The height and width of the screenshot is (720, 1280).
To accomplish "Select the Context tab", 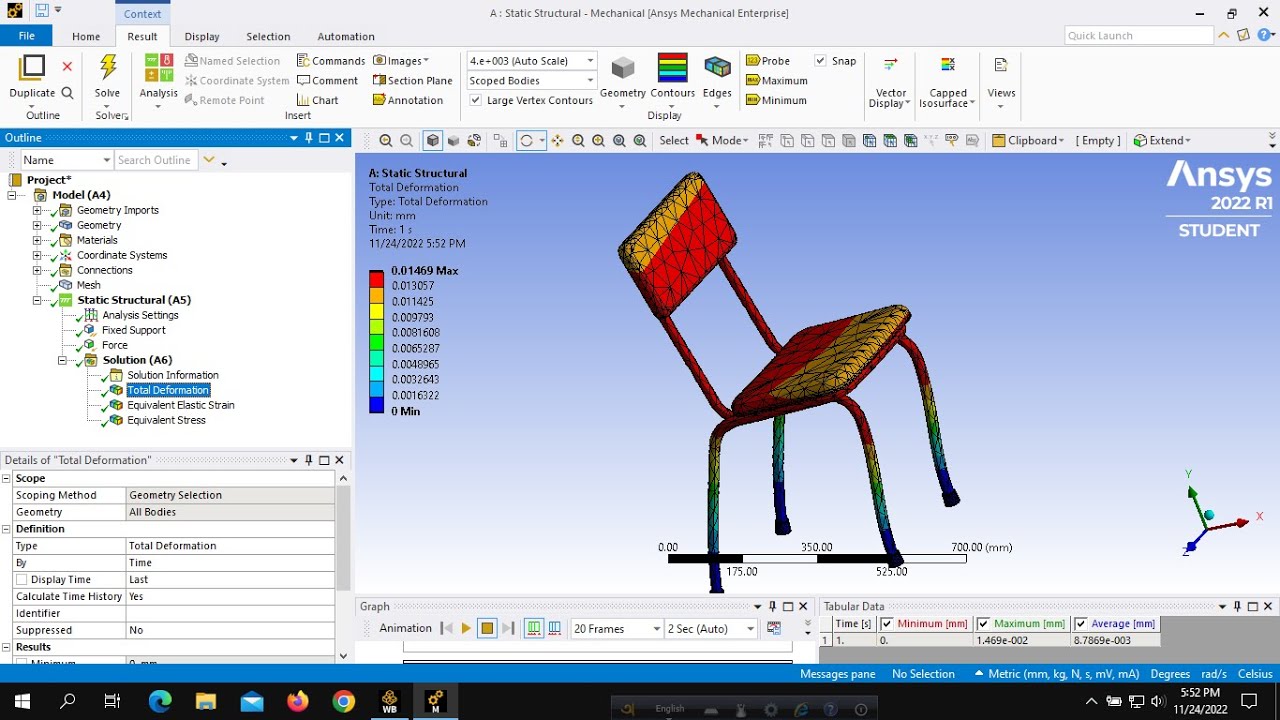I will pos(142,14).
